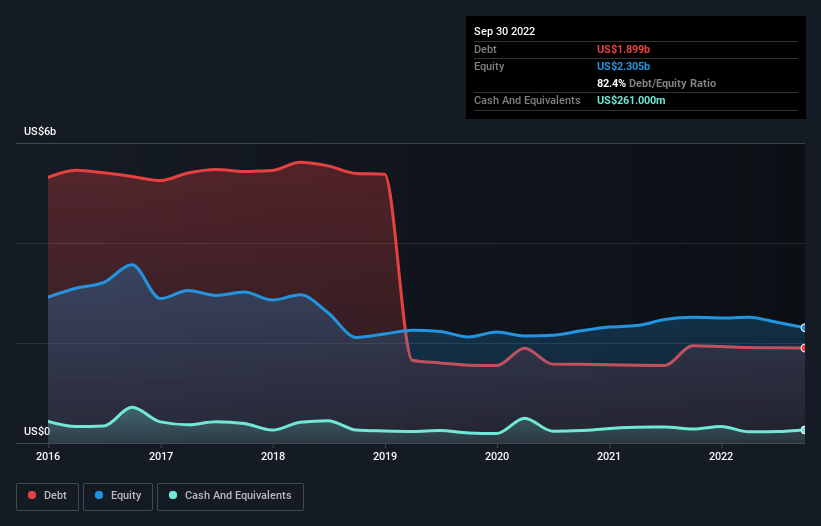Click the US$1.899b debt value

623,49
